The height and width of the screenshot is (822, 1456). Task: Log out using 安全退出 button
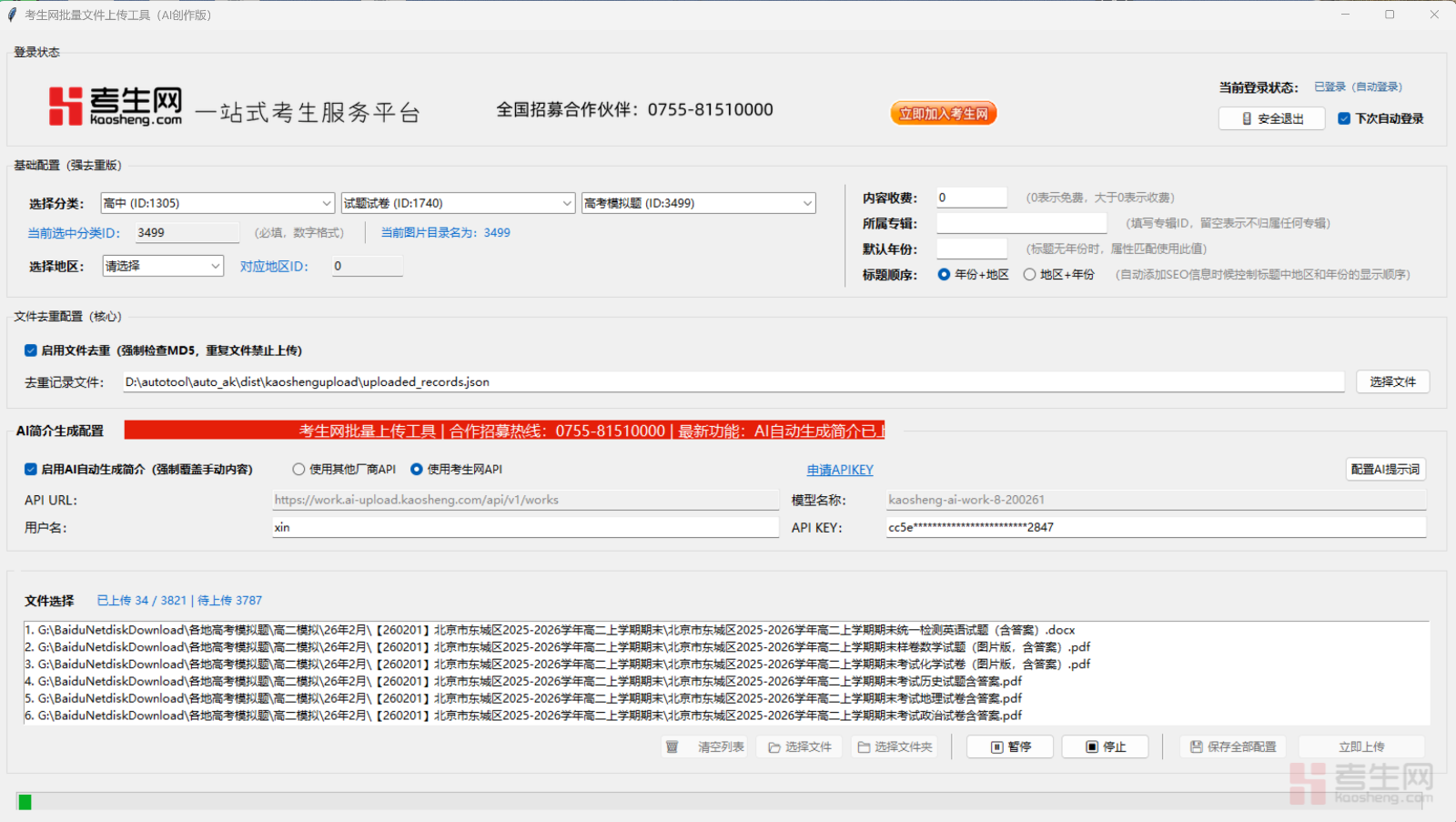pyautogui.click(x=1271, y=118)
